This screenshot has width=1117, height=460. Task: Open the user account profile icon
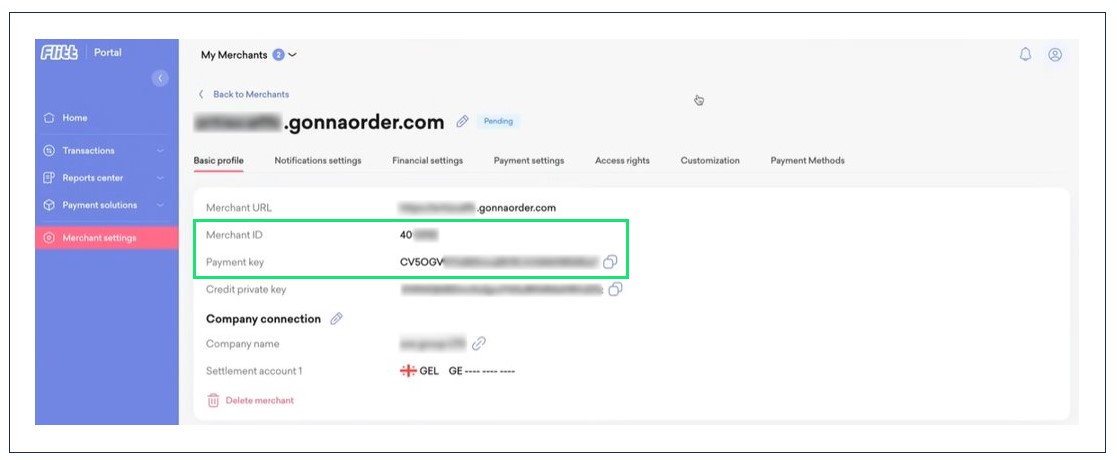(x=1055, y=55)
